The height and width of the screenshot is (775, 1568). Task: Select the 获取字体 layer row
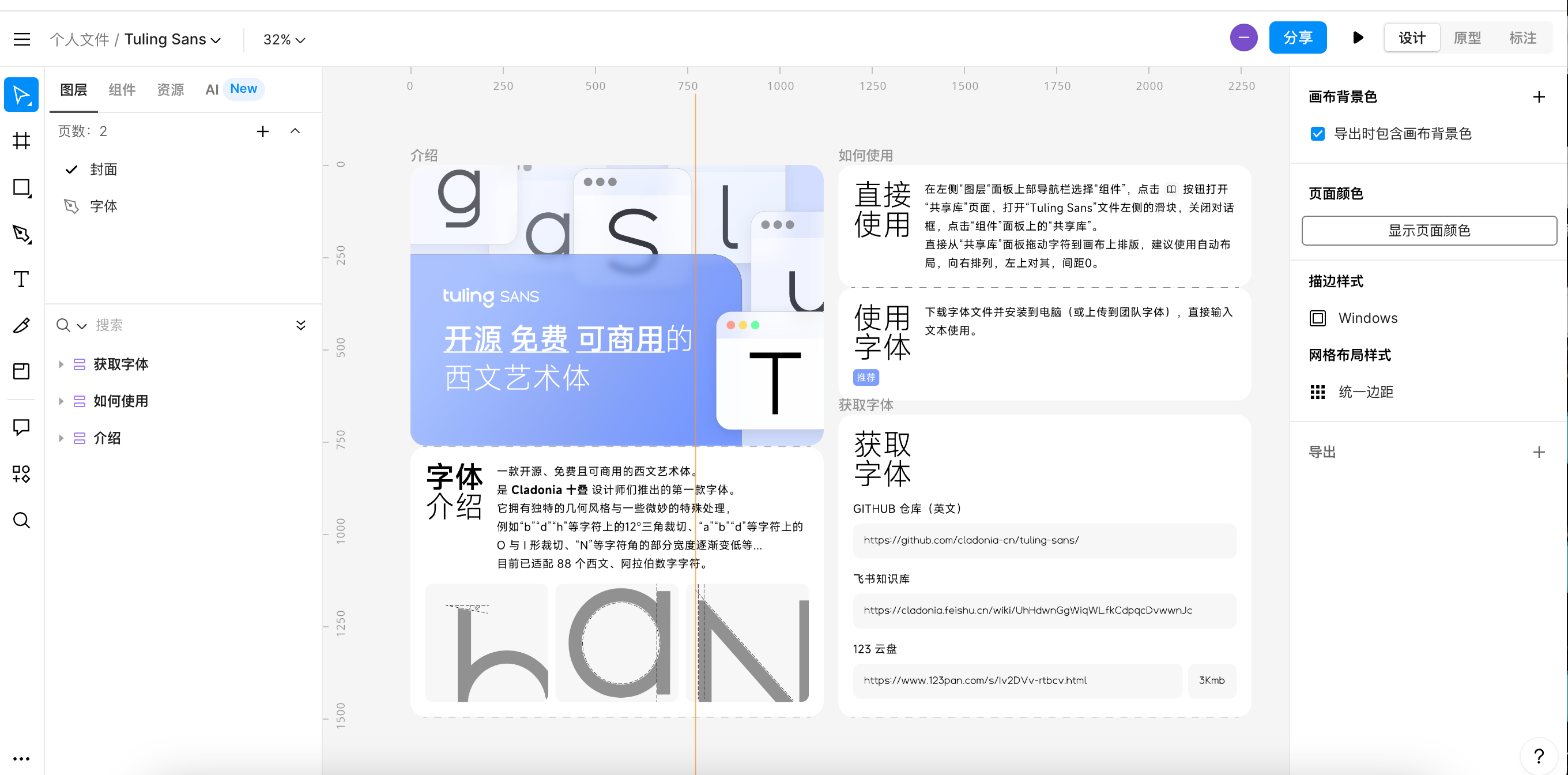pos(183,364)
